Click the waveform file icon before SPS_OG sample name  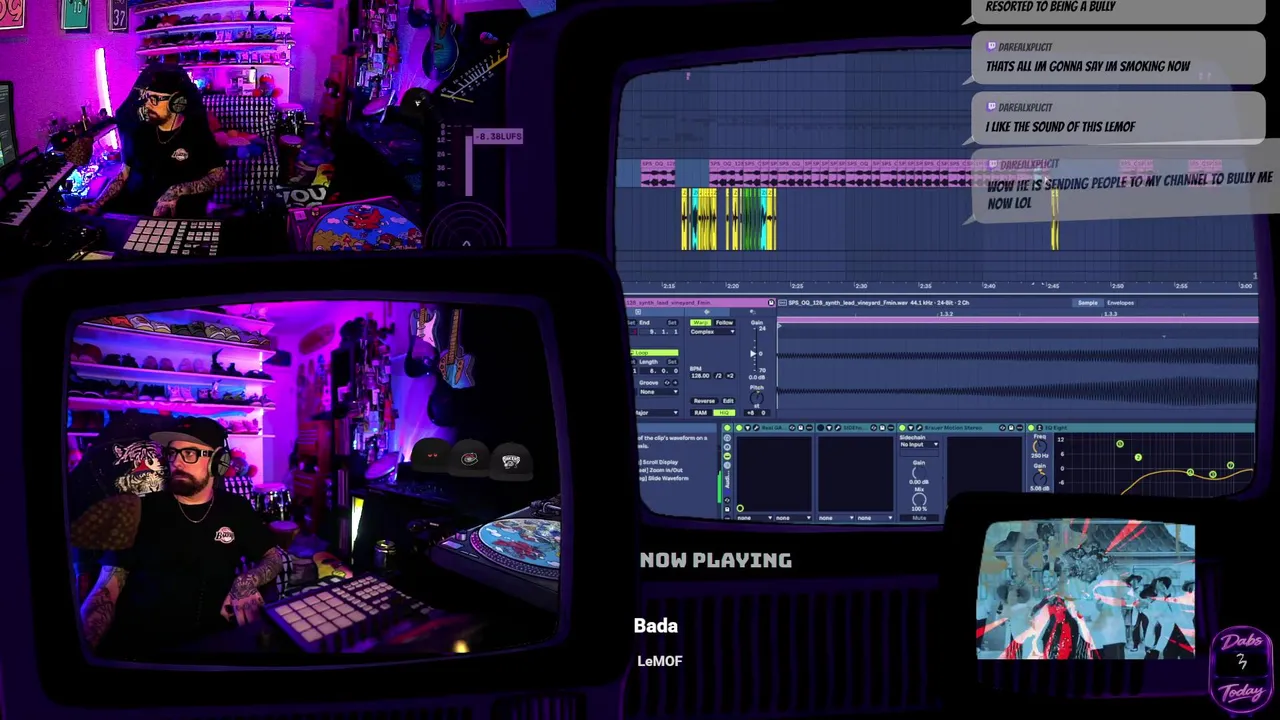pos(782,302)
